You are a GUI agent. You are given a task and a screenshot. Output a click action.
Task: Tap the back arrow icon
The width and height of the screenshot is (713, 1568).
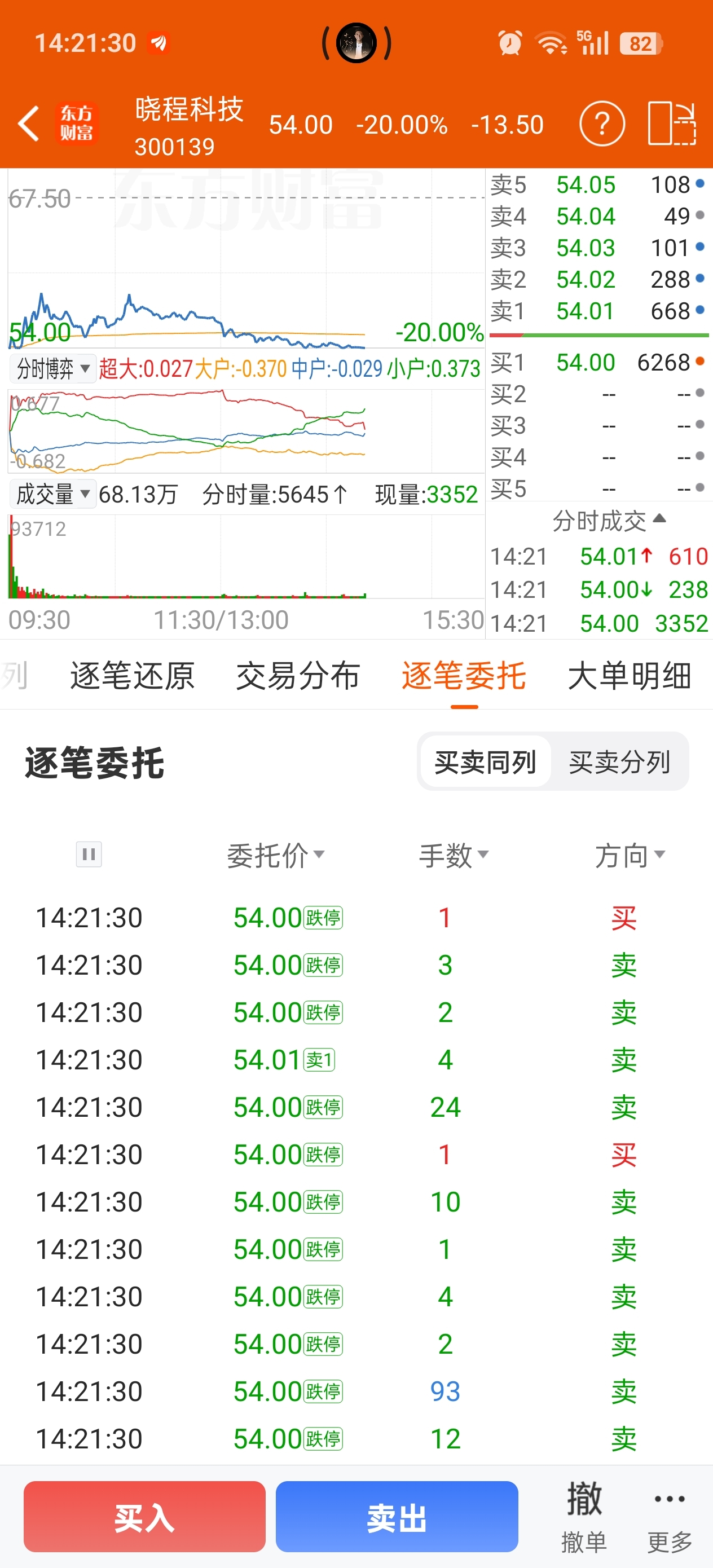click(x=28, y=124)
